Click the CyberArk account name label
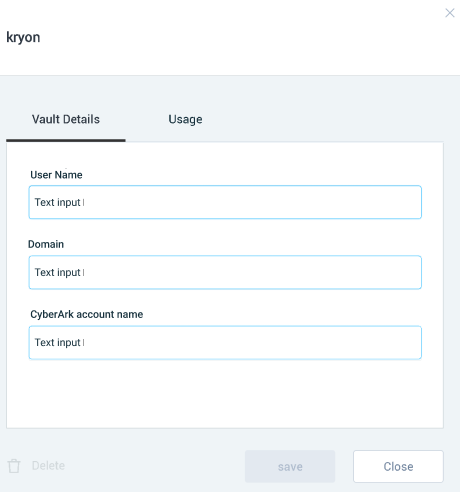This screenshot has height=492, width=460. (87, 314)
